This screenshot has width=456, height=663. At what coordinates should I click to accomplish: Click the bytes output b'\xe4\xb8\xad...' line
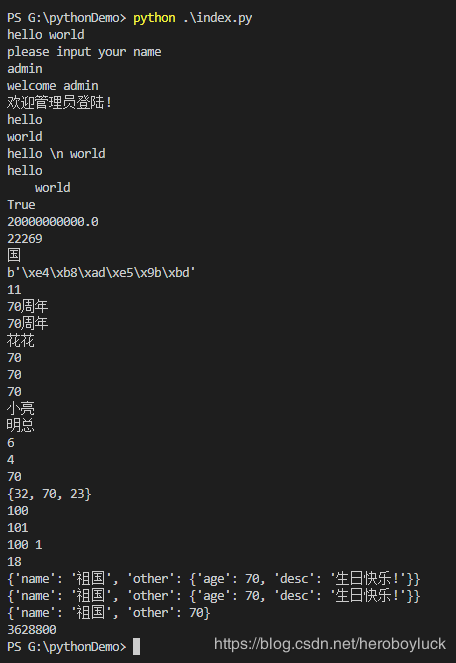pyautogui.click(x=101, y=273)
